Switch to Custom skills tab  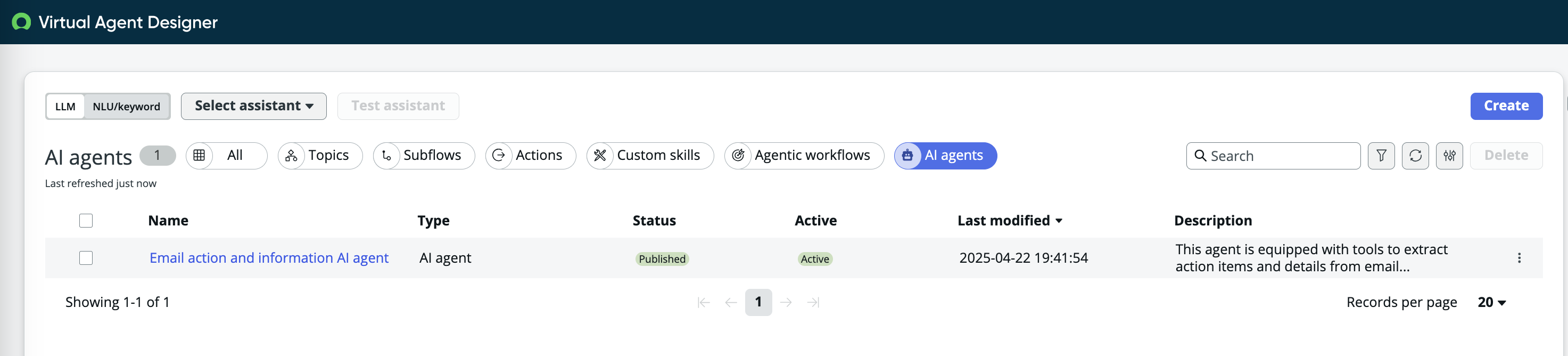tap(650, 156)
